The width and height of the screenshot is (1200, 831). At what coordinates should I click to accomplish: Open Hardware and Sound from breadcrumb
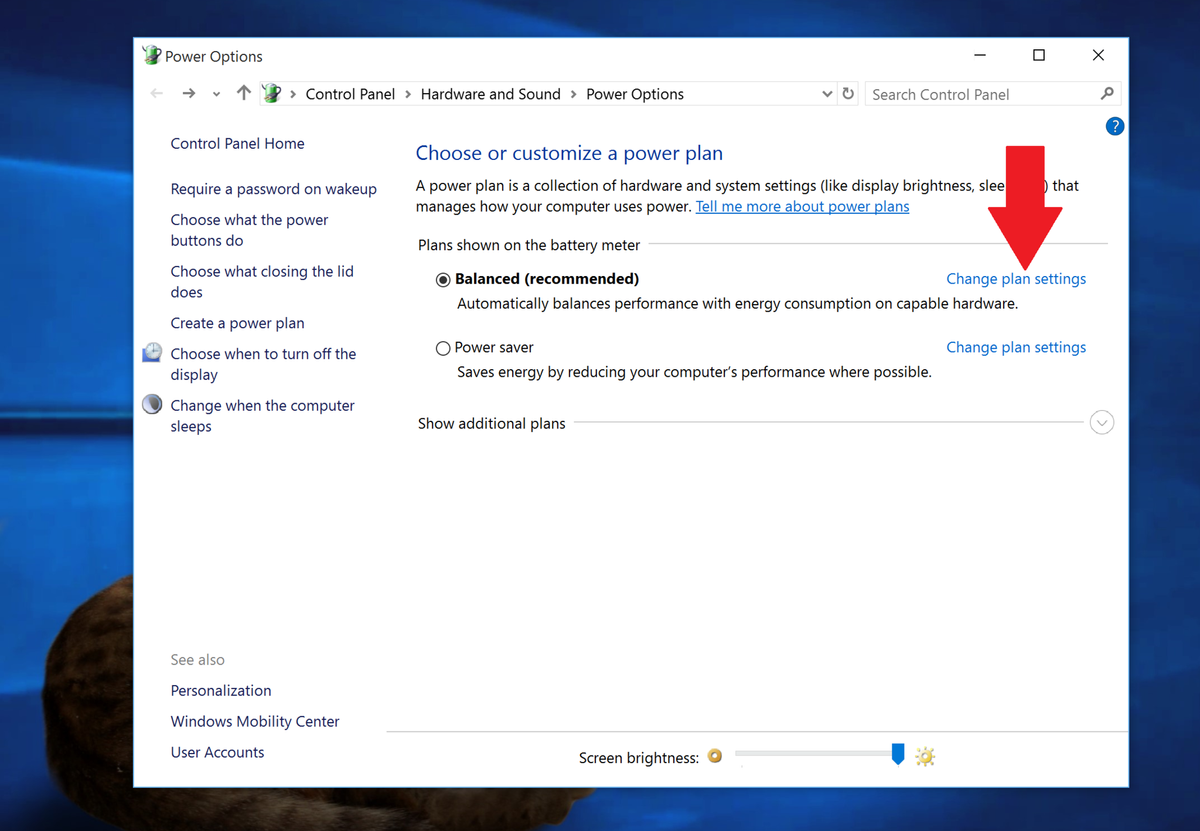490,93
